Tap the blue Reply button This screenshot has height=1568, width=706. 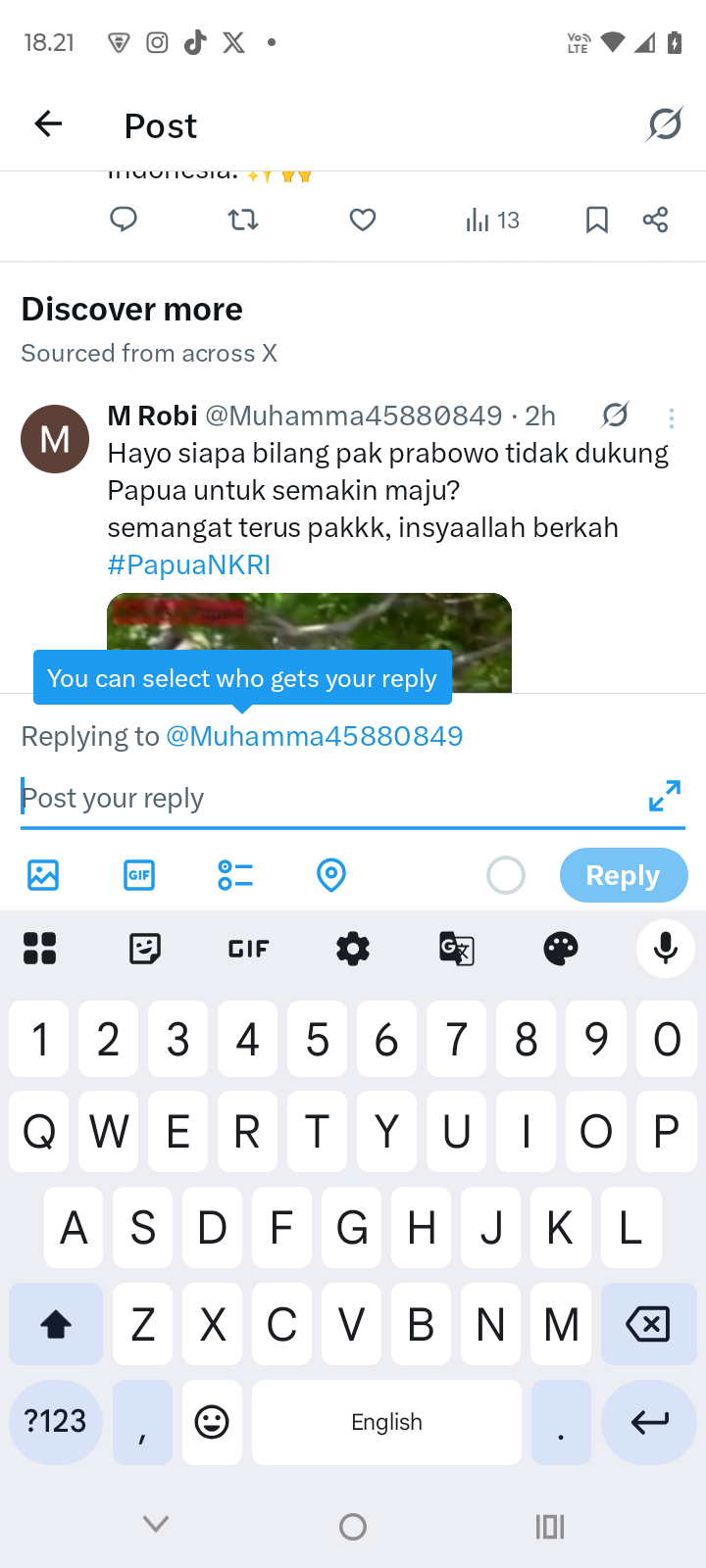tap(624, 875)
